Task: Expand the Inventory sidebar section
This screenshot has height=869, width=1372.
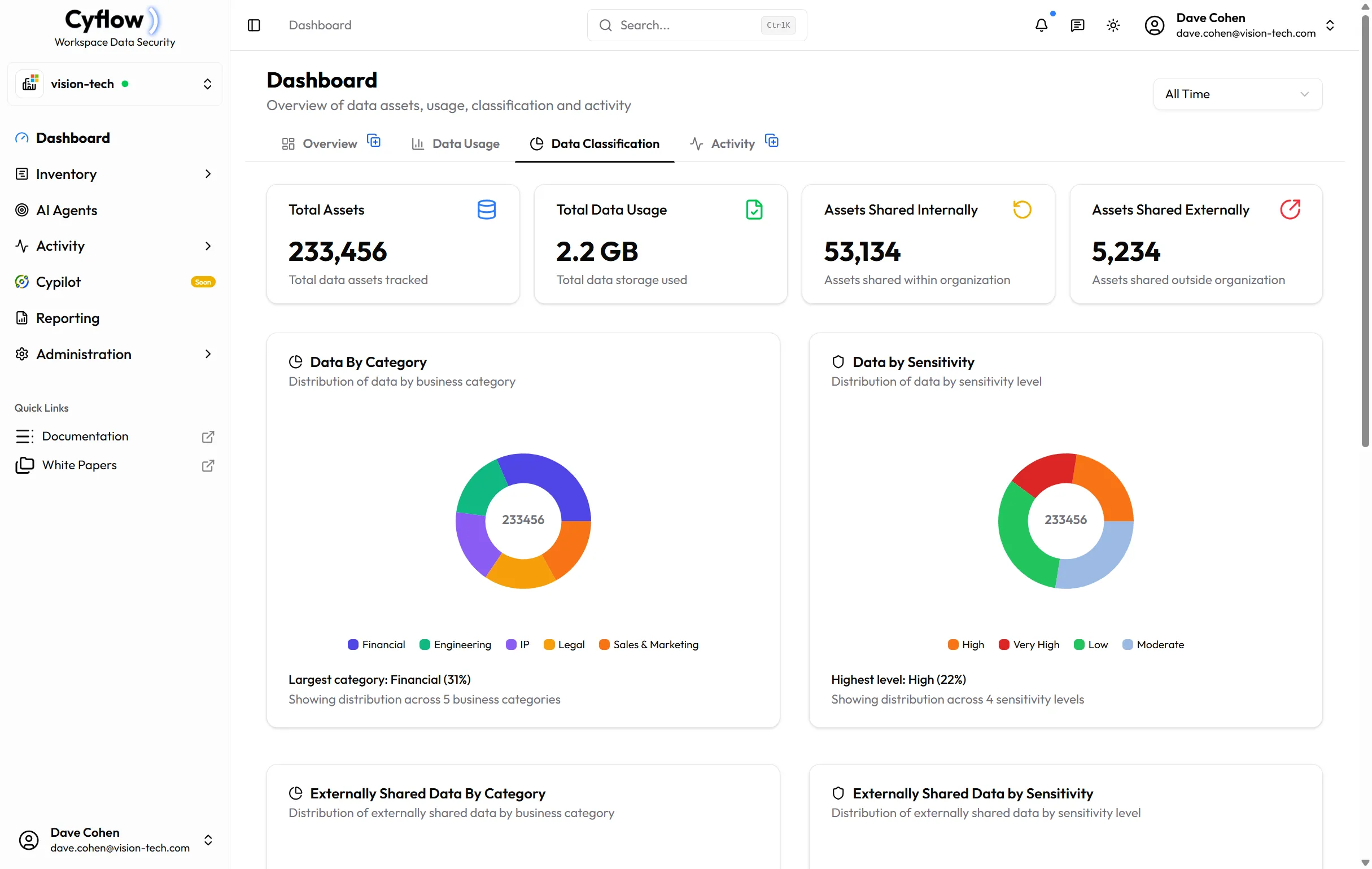Action: coord(208,174)
